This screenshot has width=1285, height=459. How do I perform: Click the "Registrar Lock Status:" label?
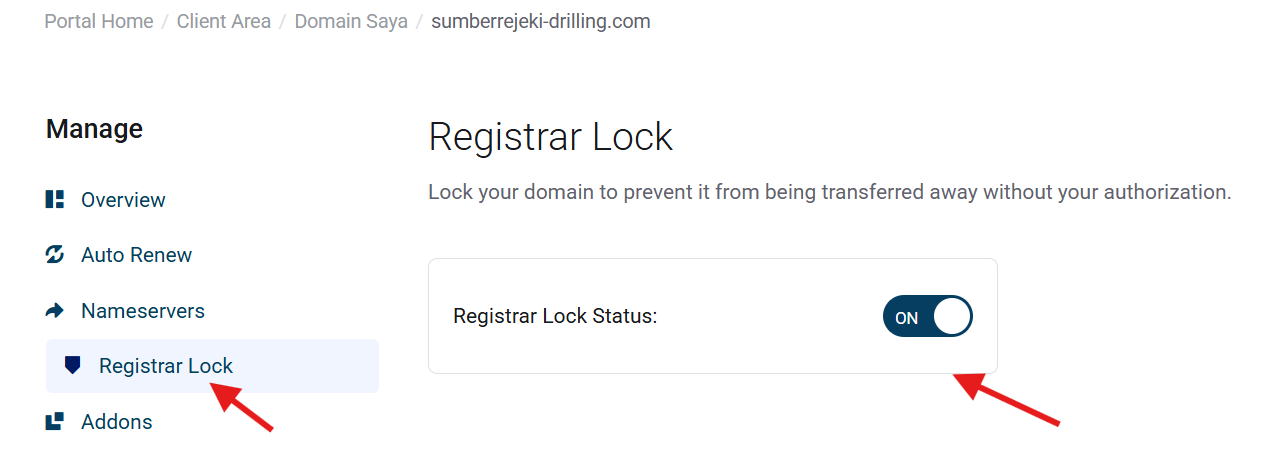[x=555, y=317]
